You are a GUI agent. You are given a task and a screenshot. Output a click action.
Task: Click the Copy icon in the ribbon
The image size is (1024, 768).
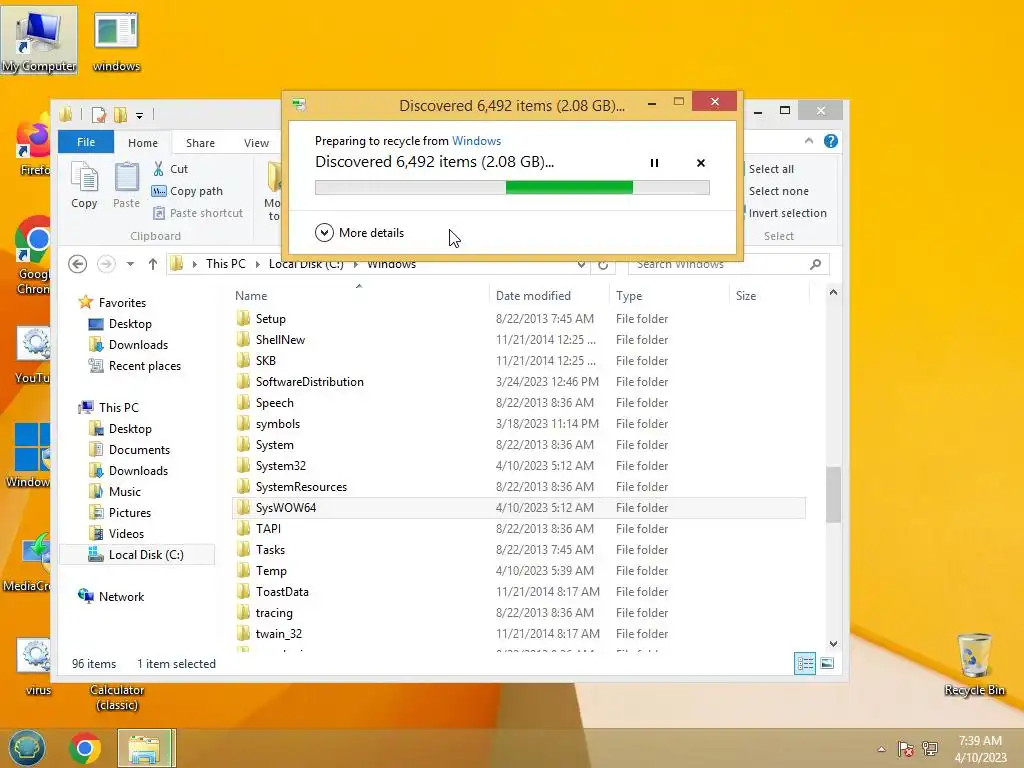84,185
